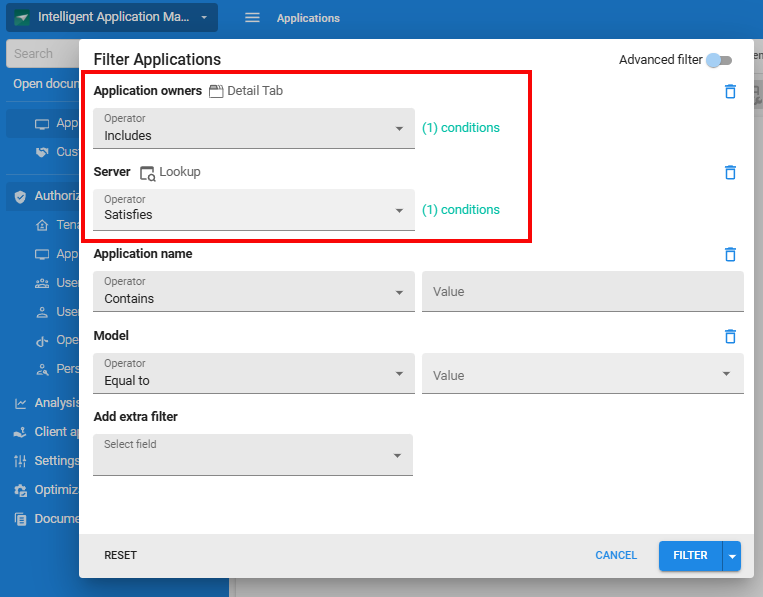
Task: Expand the FILTER button split arrow
Action: pyautogui.click(x=732, y=556)
